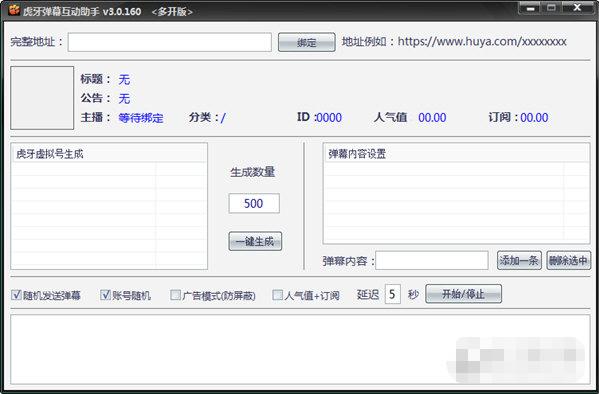Screen dimensions: 599x394
Task: Click the 延迟 seconds field showing 5
Action: (x=392, y=294)
